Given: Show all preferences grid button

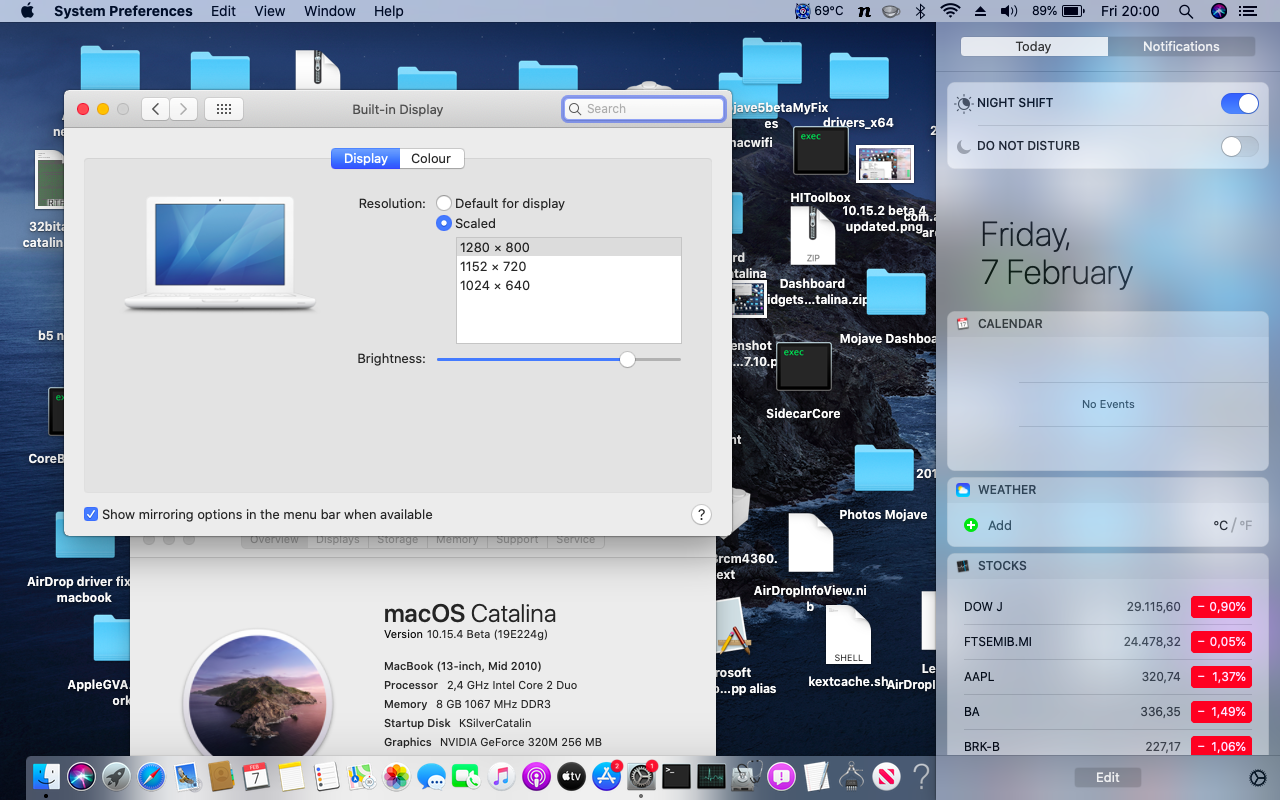Looking at the screenshot, I should click(224, 109).
